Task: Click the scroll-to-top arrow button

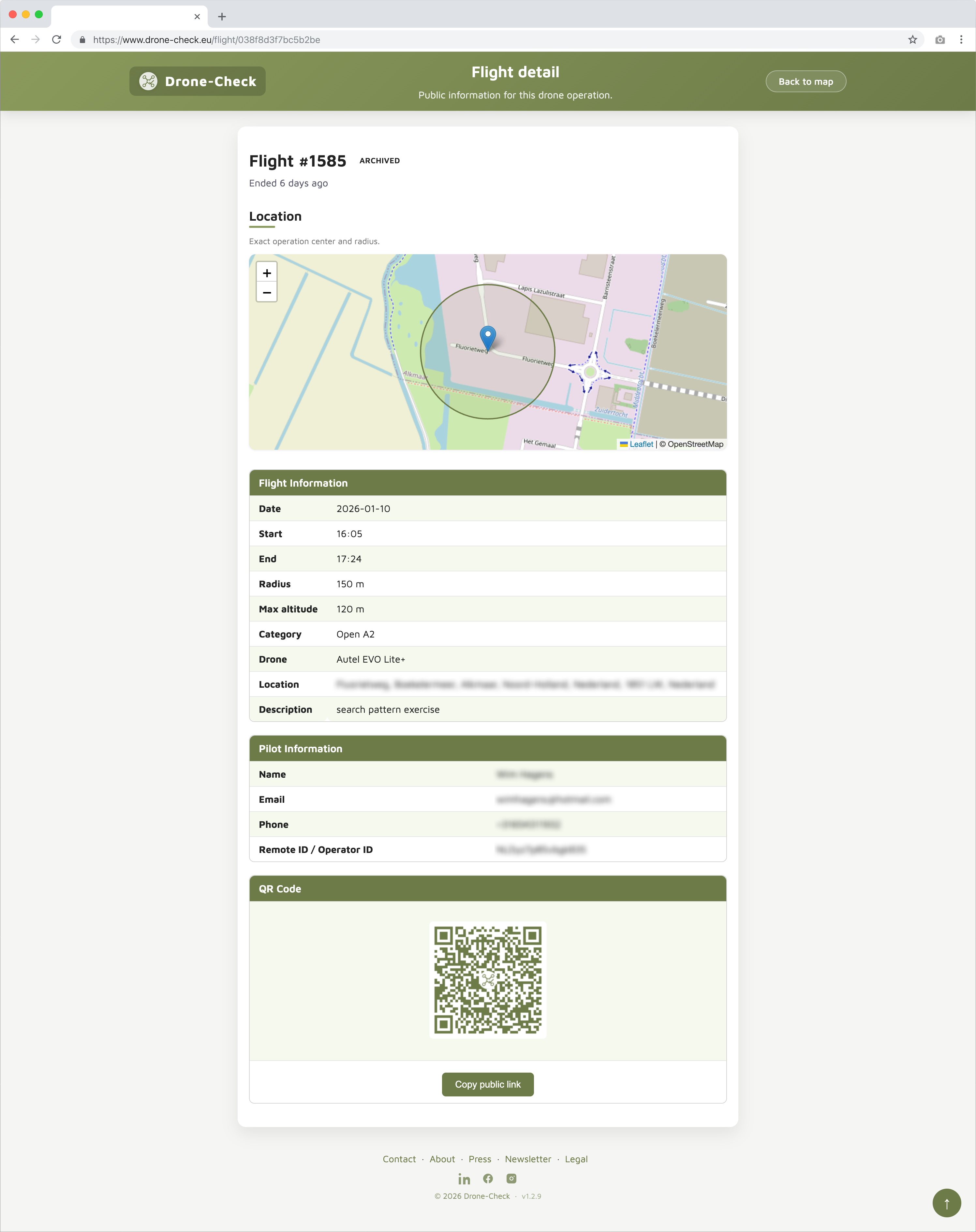Action: pos(946,1203)
